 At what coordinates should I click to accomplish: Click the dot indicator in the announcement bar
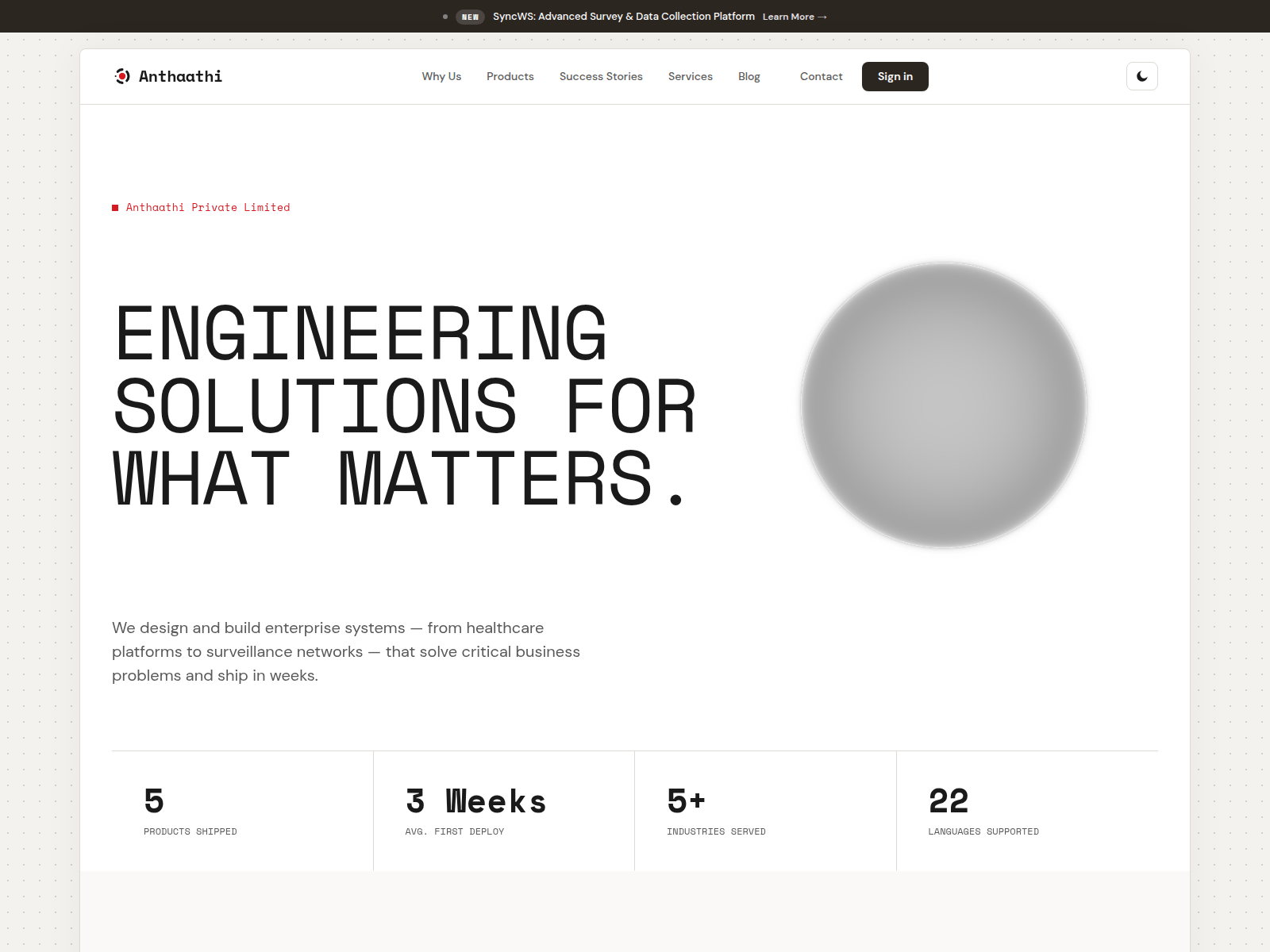coord(445,16)
